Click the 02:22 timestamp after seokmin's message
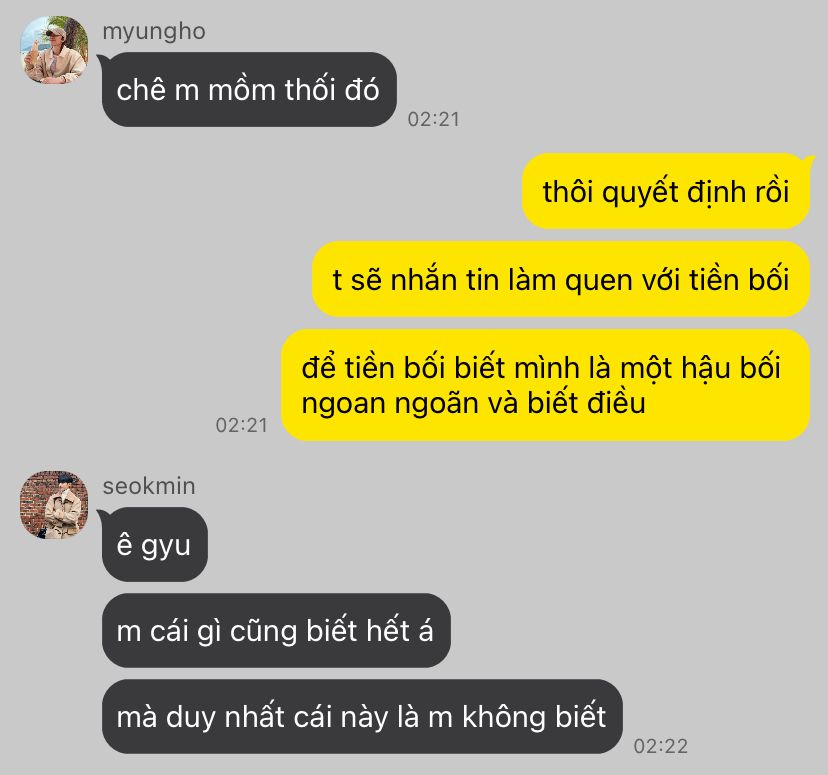The width and height of the screenshot is (828, 775). pos(661,746)
